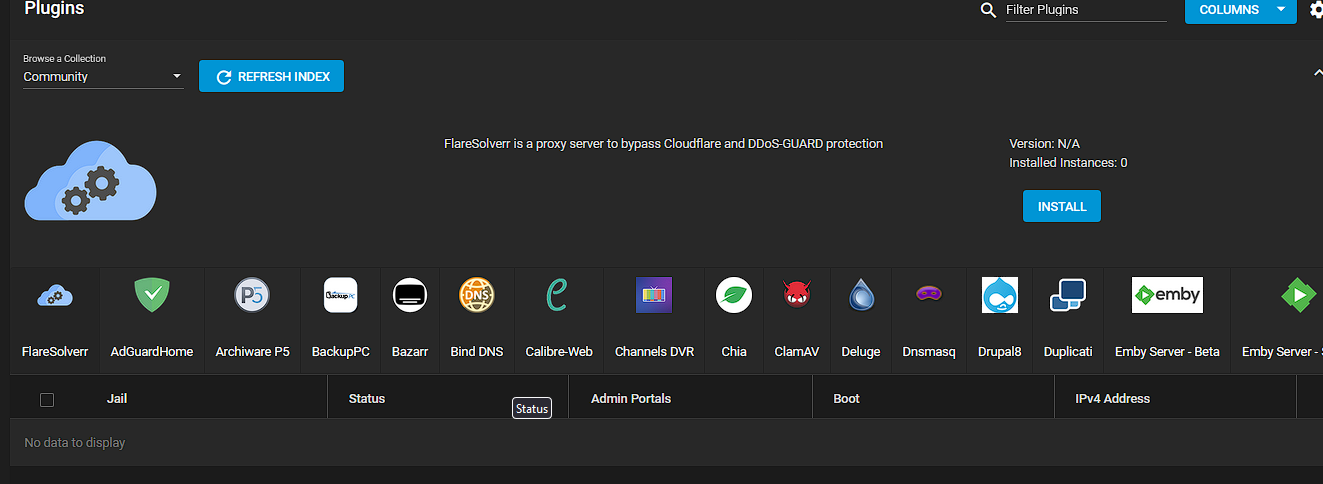The width and height of the screenshot is (1323, 484).
Task: Select the Deluge water drop icon
Action: (861, 295)
